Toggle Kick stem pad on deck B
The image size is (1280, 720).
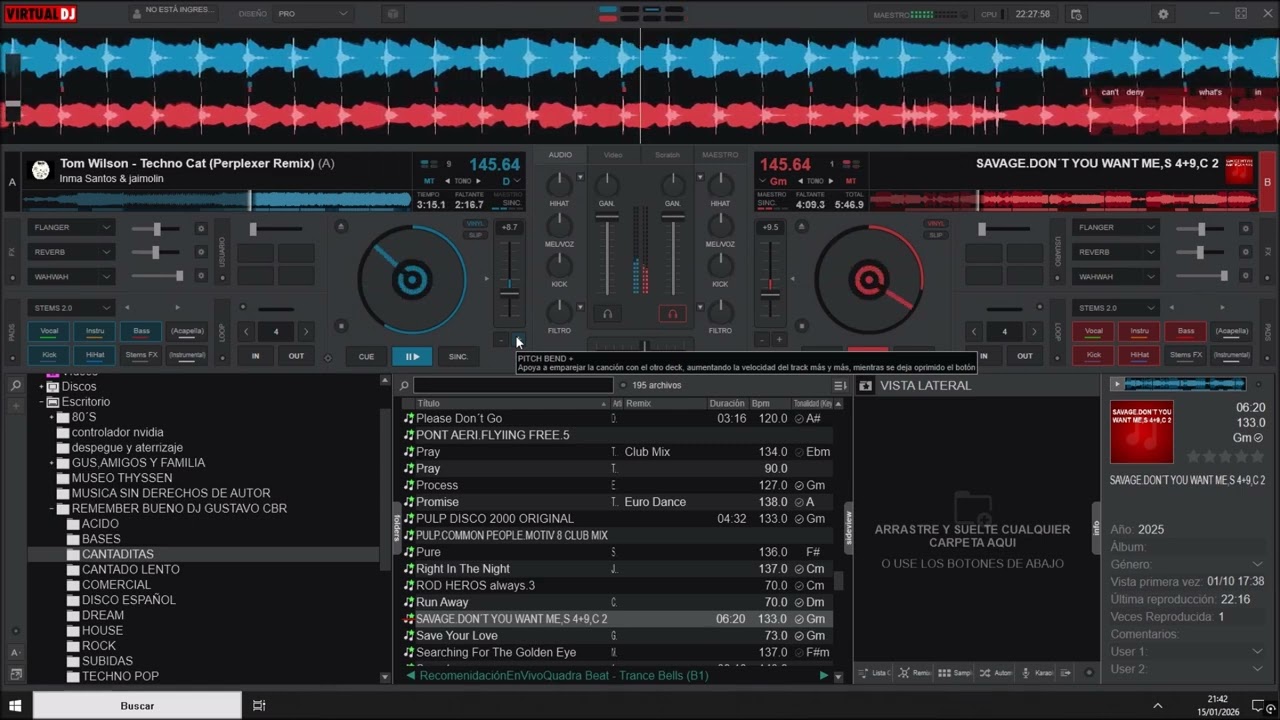point(1094,355)
